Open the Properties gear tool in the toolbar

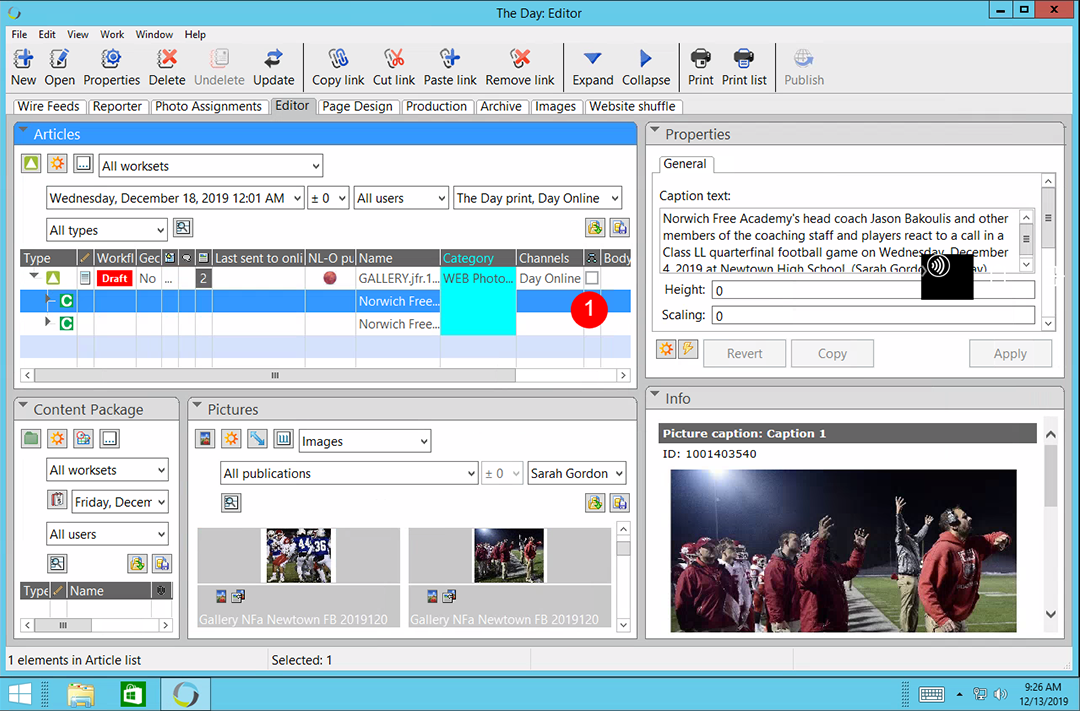click(112, 68)
